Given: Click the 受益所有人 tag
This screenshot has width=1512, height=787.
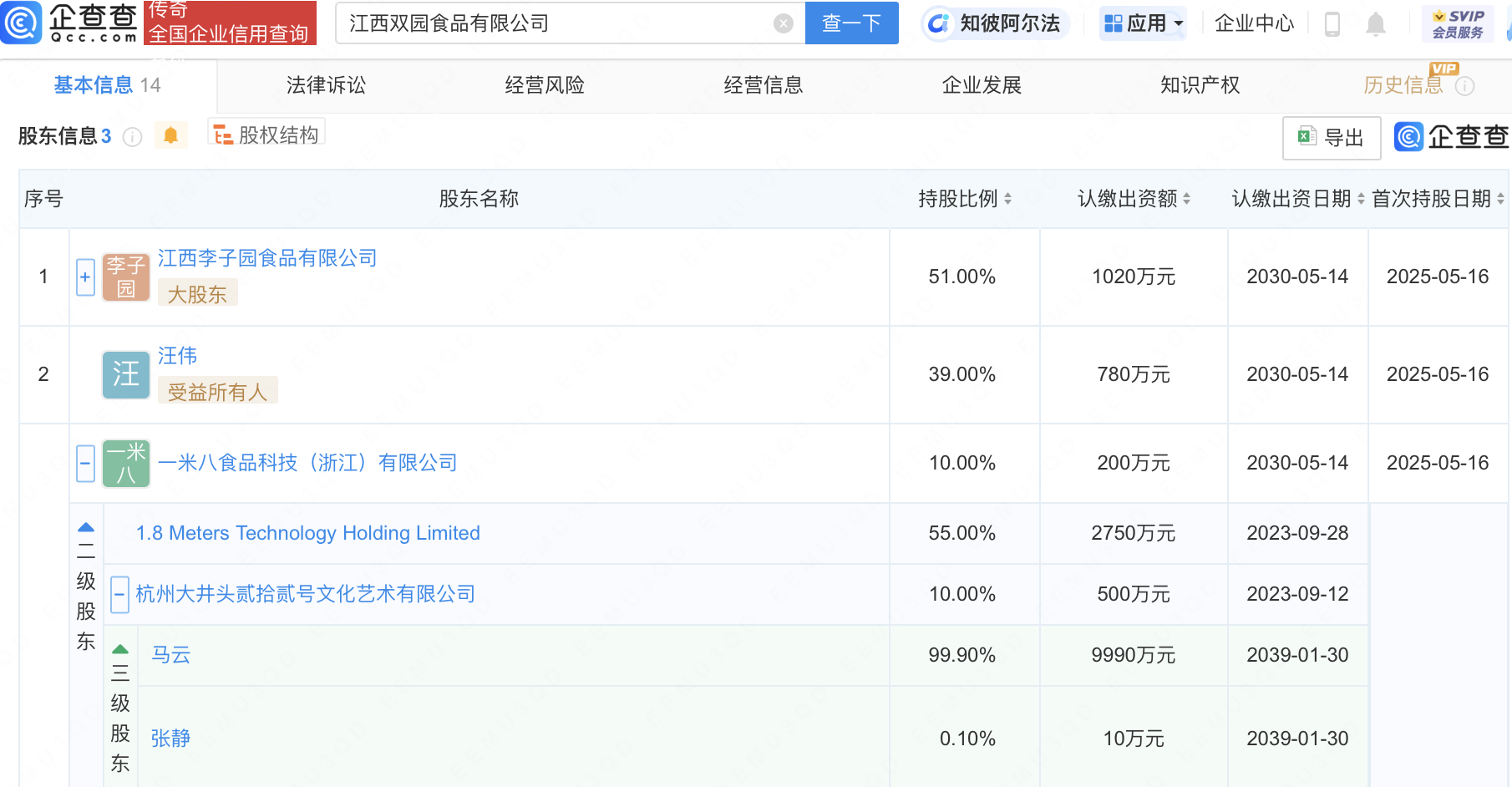Looking at the screenshot, I should pos(218,391).
